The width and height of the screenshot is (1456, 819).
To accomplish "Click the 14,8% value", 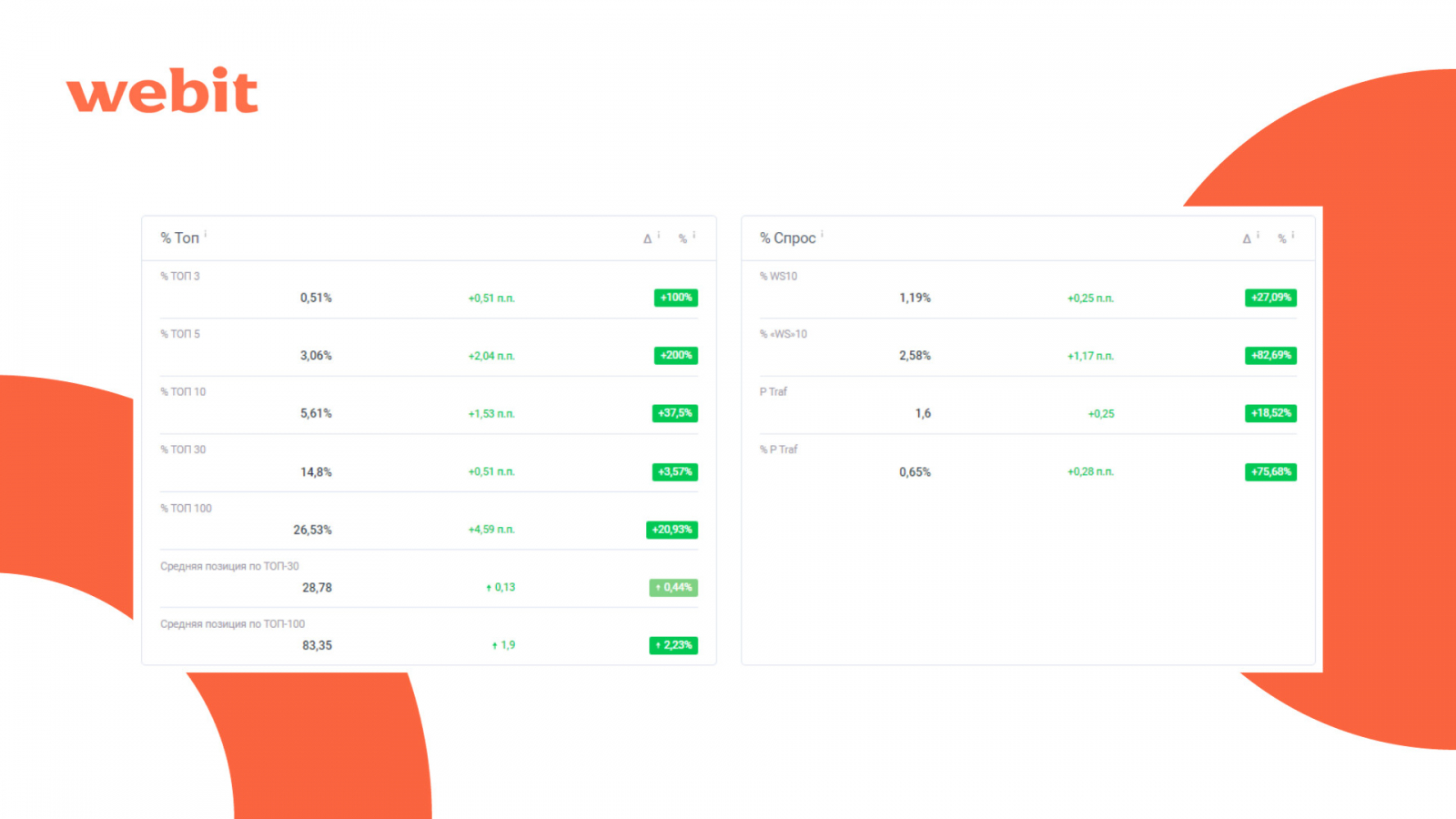I will [x=316, y=472].
